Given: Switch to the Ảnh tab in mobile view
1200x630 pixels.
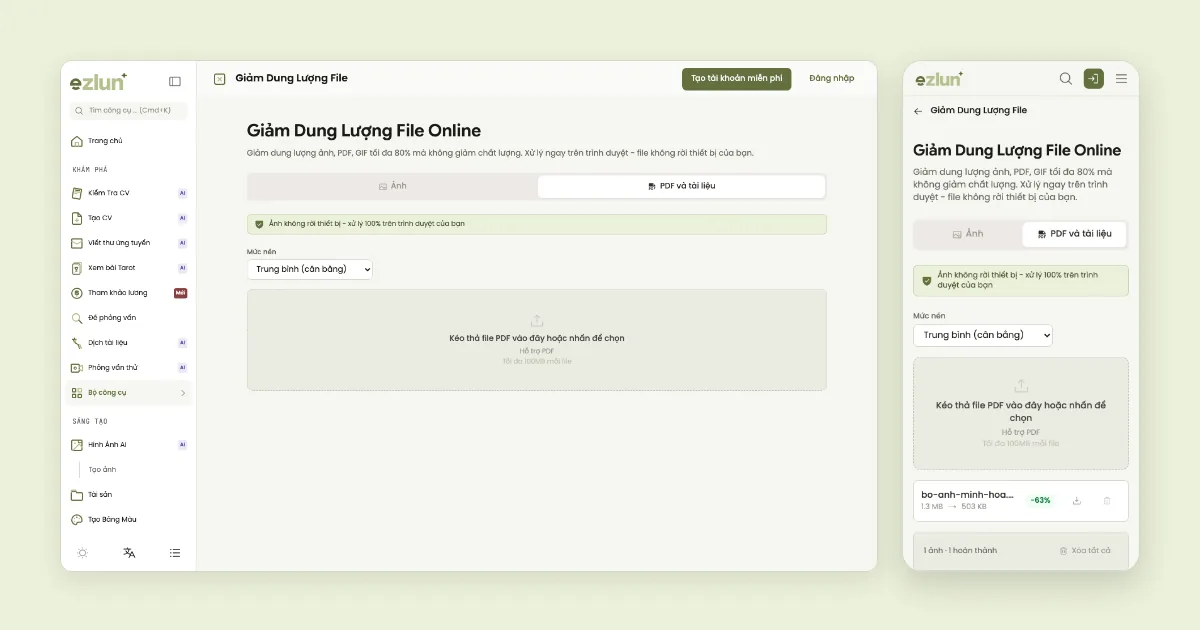Looking at the screenshot, I should 968,234.
